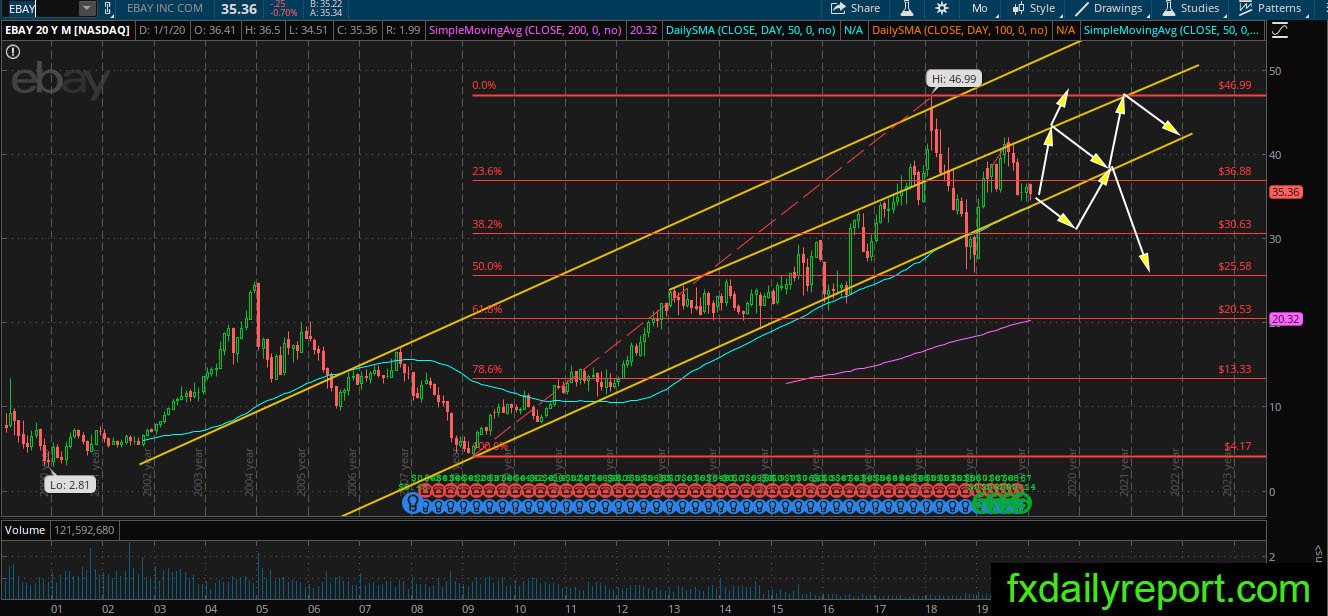Open the Patterns menu
This screenshot has height=616, width=1328.
tap(1271, 8)
